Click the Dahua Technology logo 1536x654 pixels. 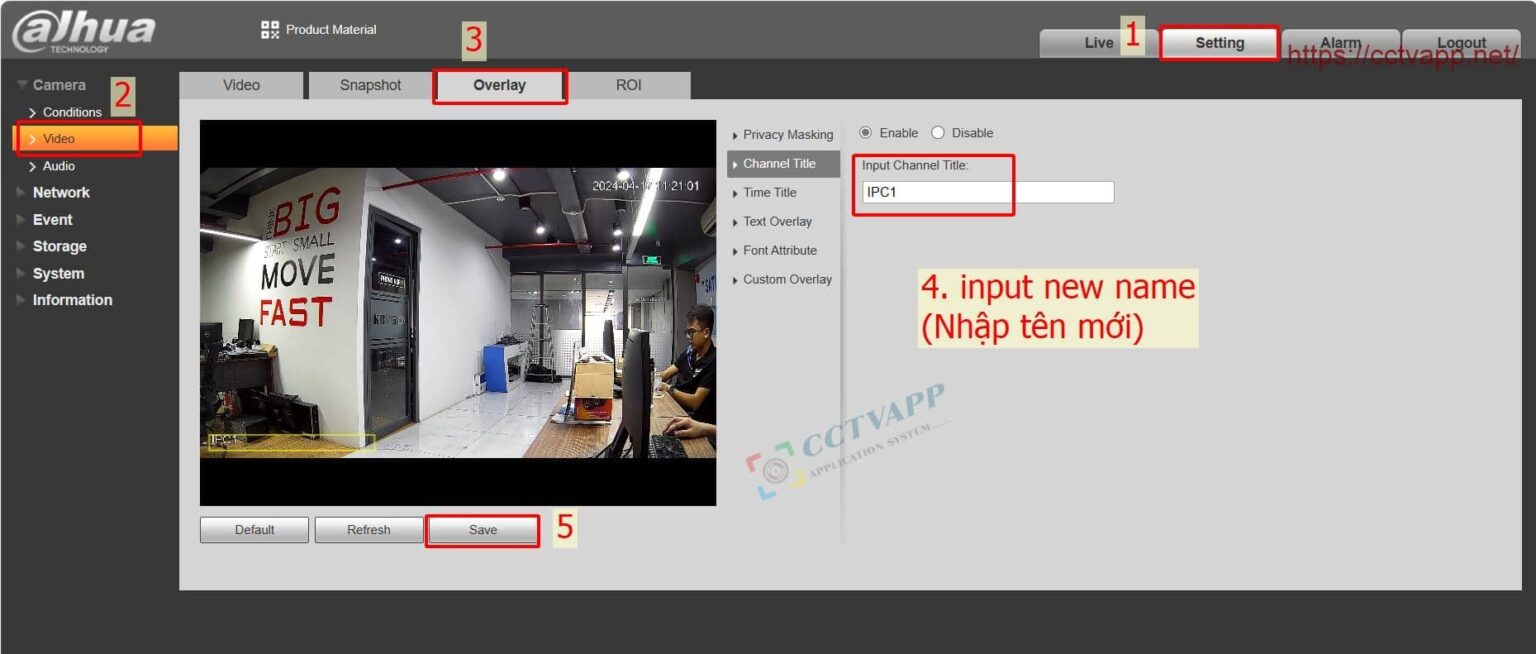(x=80, y=29)
